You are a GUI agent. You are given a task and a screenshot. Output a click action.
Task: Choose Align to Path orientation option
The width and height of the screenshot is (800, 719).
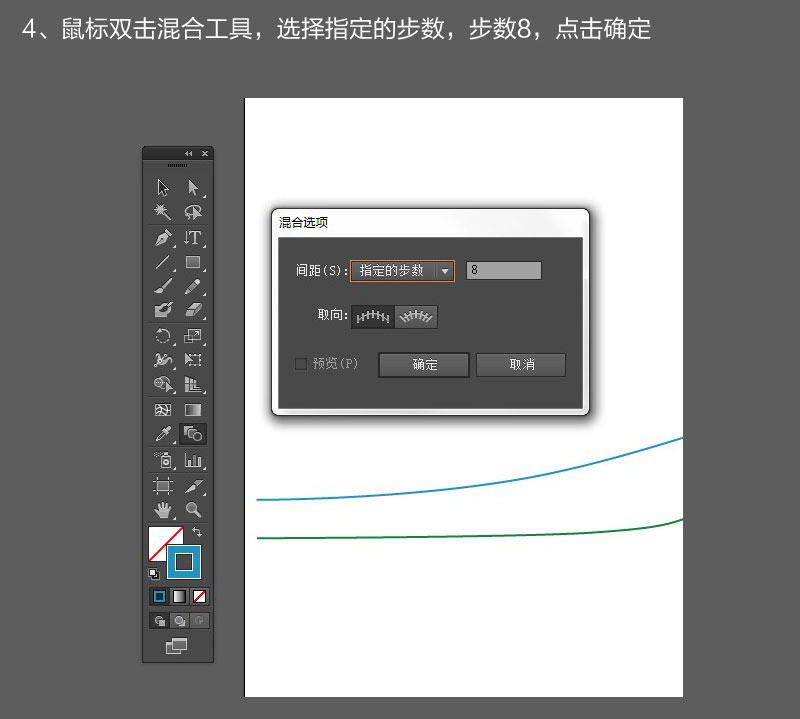pyautogui.click(x=416, y=317)
